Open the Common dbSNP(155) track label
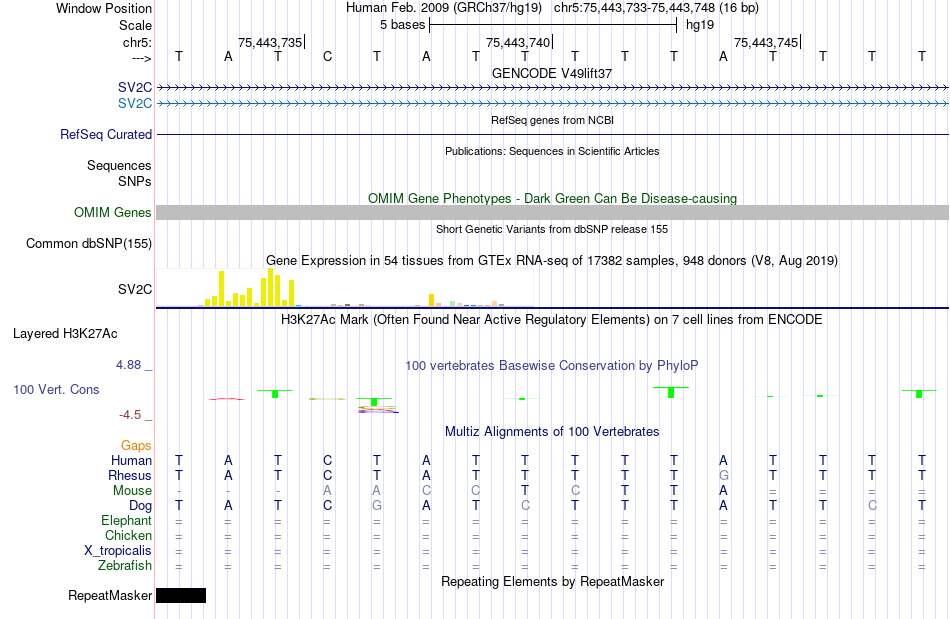Screen dimensions: 950x619 pyautogui.click(x=88, y=243)
